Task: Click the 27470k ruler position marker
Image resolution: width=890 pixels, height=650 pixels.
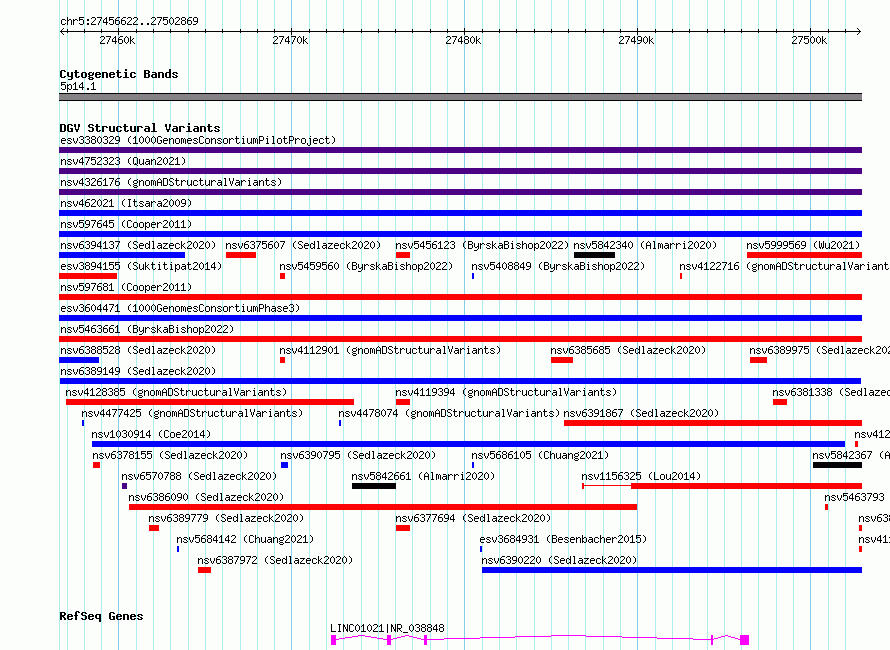Action: click(x=290, y=40)
